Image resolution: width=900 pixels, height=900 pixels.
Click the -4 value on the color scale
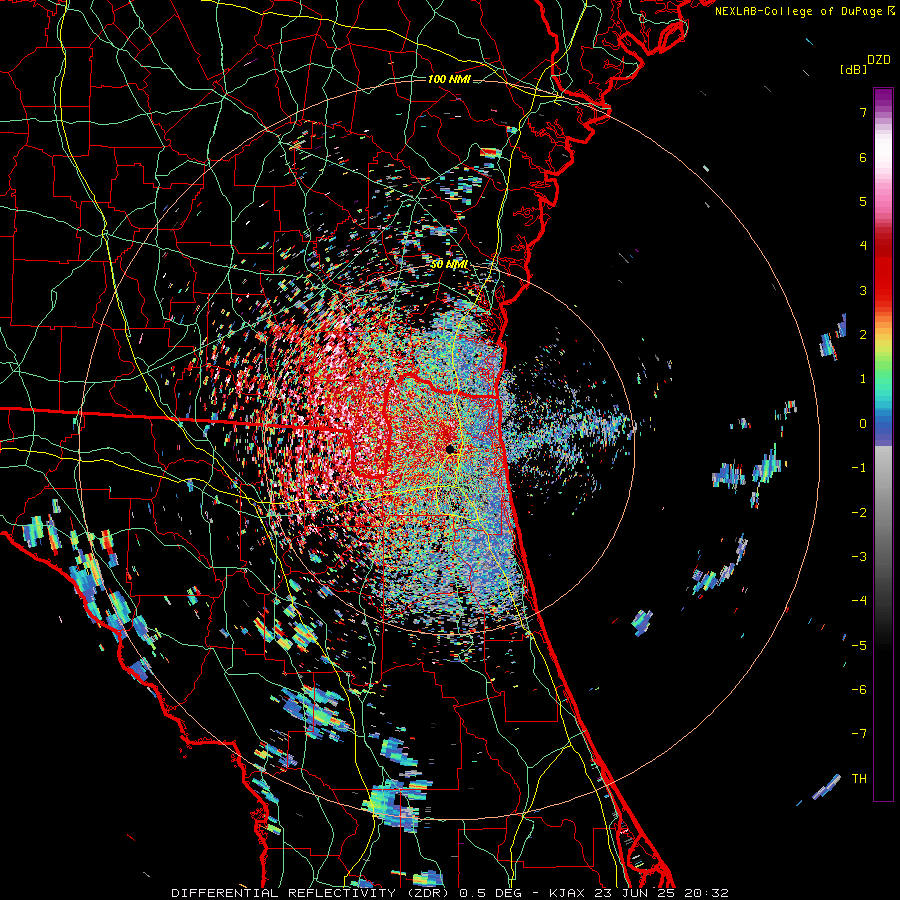coord(859,601)
